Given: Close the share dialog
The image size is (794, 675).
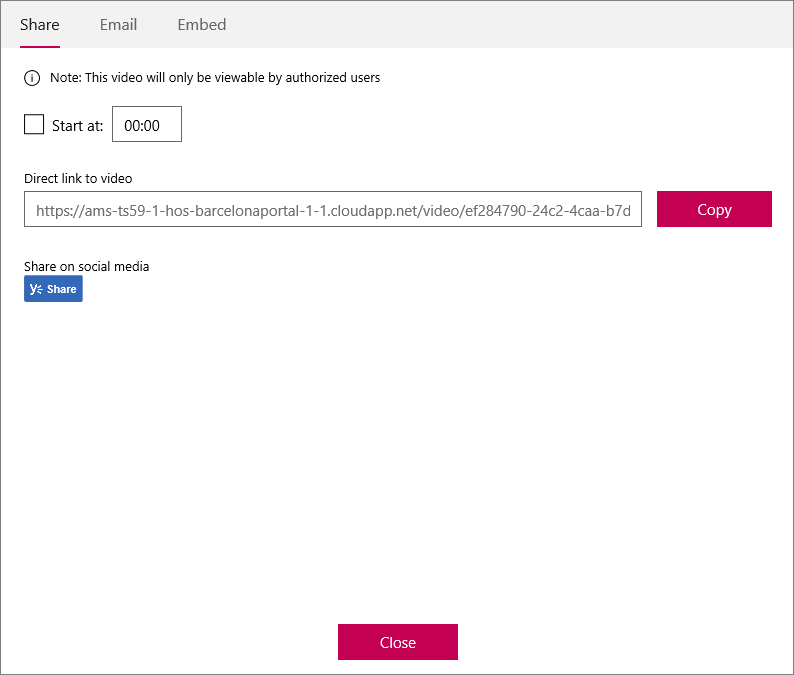Looking at the screenshot, I should tap(398, 642).
